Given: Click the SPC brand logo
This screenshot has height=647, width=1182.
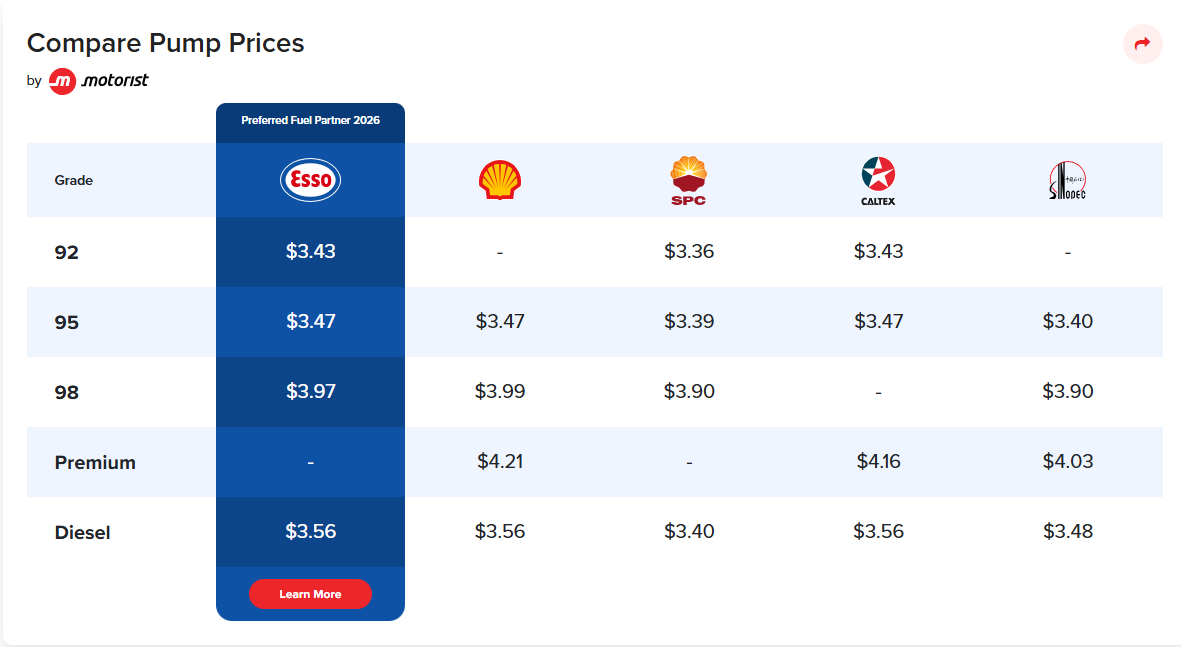Looking at the screenshot, I should coord(689,180).
